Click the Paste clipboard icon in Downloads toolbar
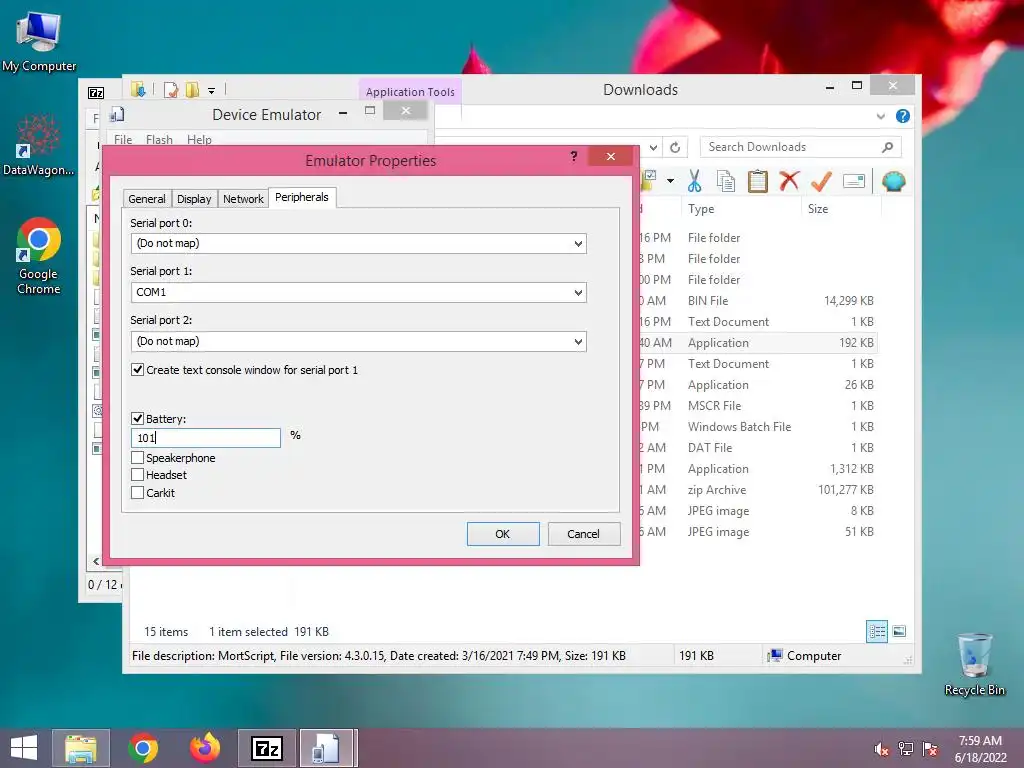Image resolution: width=1024 pixels, height=768 pixels. pos(758,181)
